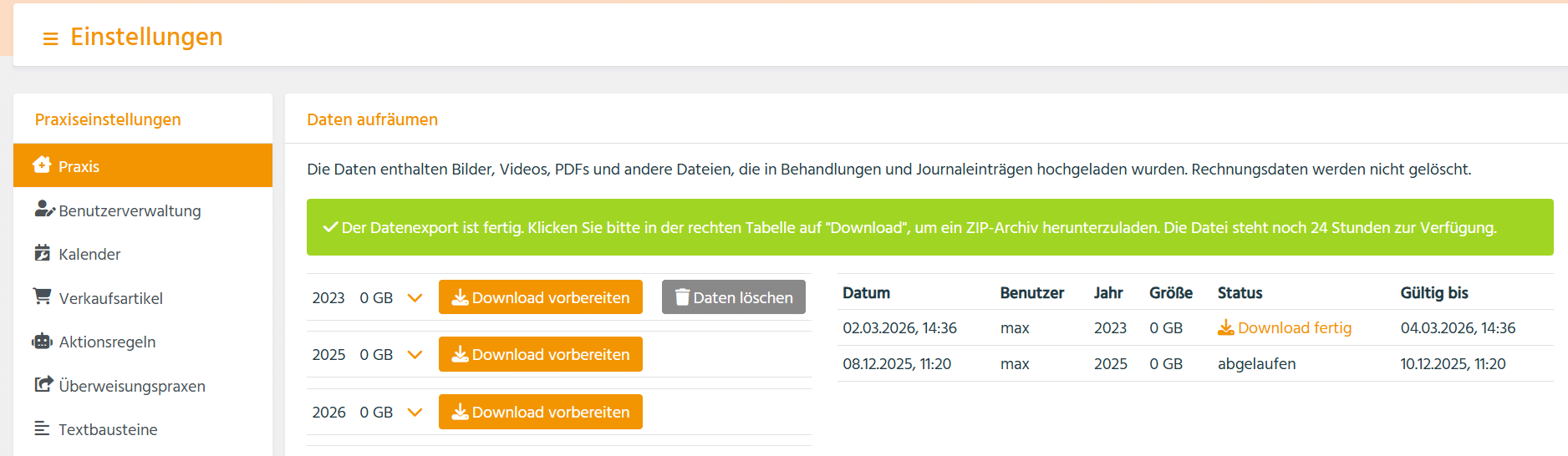
Task: Click the Kalender calendar icon
Action: 42,253
